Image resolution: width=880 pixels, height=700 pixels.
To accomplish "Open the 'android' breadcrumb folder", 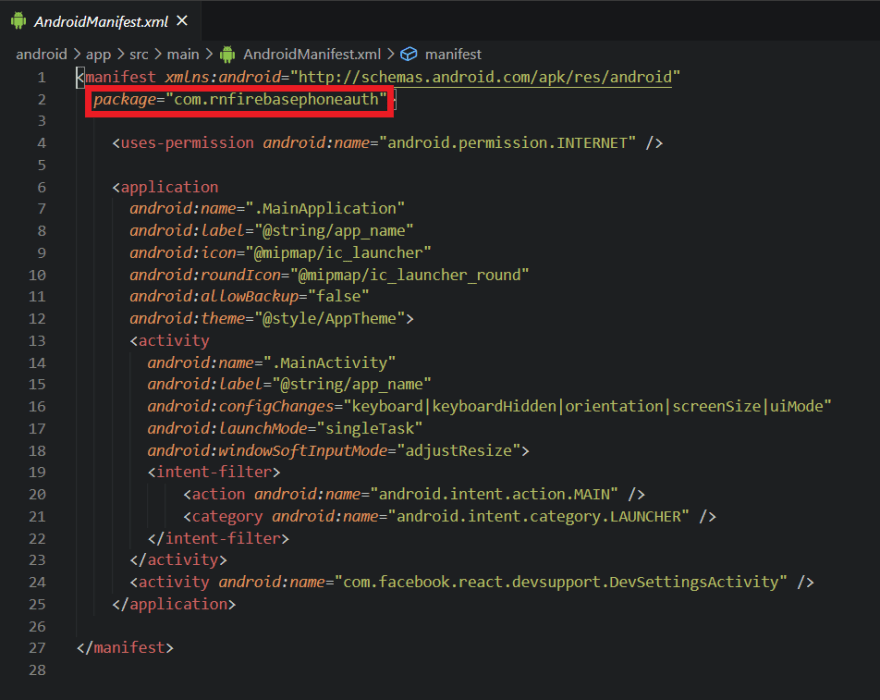I will pos(42,54).
